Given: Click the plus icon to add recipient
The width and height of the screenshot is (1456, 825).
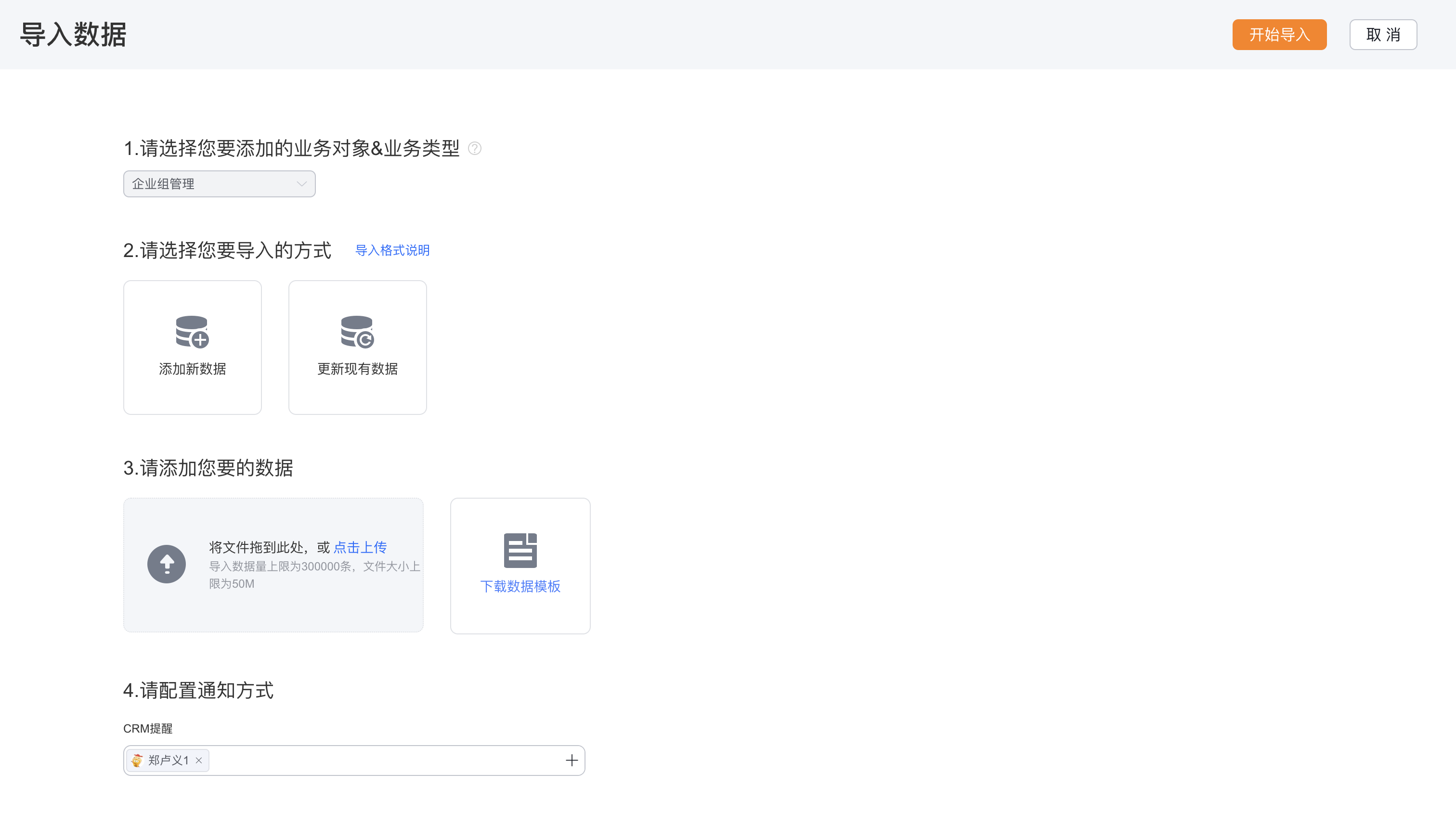Looking at the screenshot, I should 572,761.
